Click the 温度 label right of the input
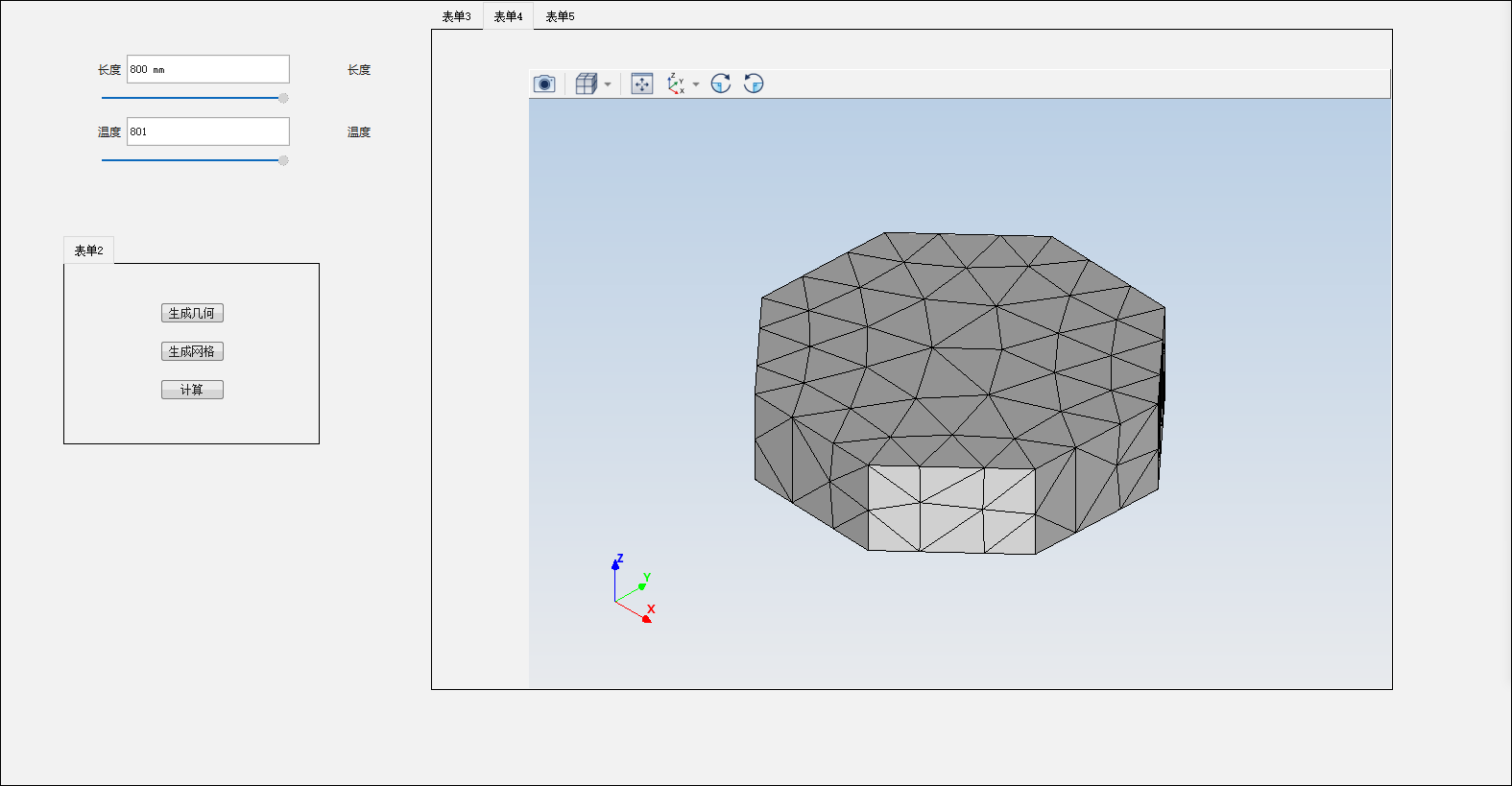Viewport: 1512px width, 786px height. [x=359, y=132]
